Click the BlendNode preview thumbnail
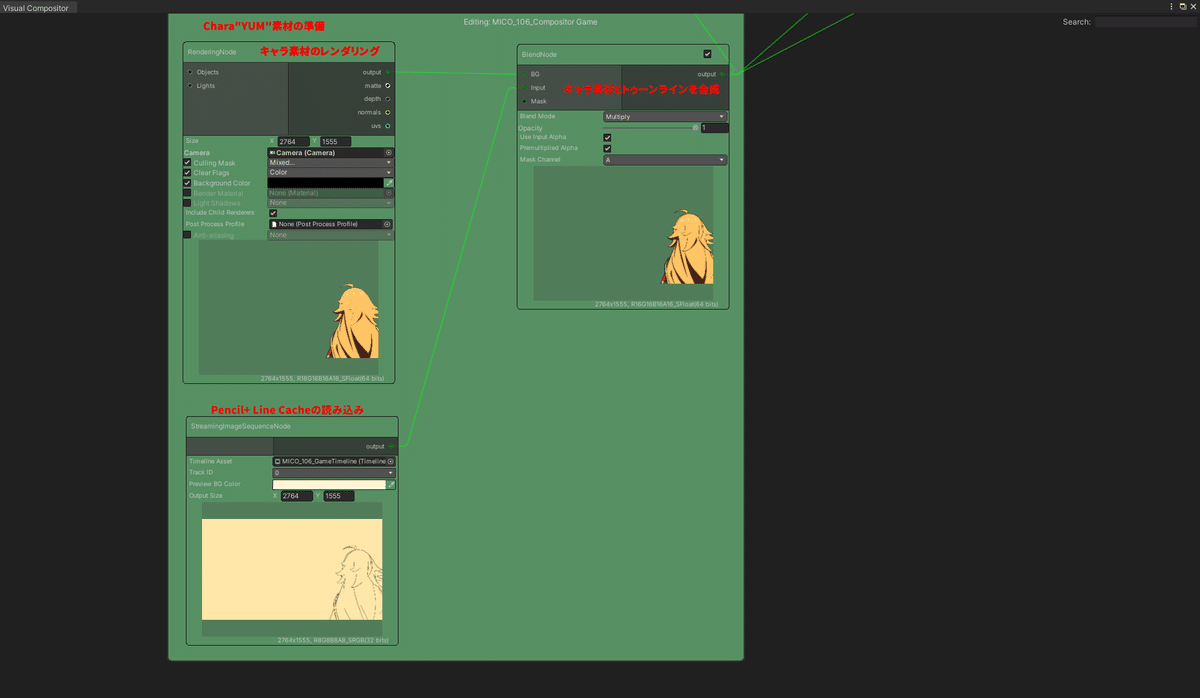 tap(623, 232)
